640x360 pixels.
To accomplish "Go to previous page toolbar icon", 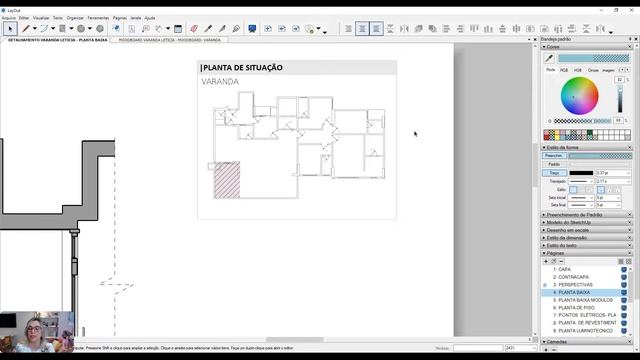I will (x=282, y=29).
